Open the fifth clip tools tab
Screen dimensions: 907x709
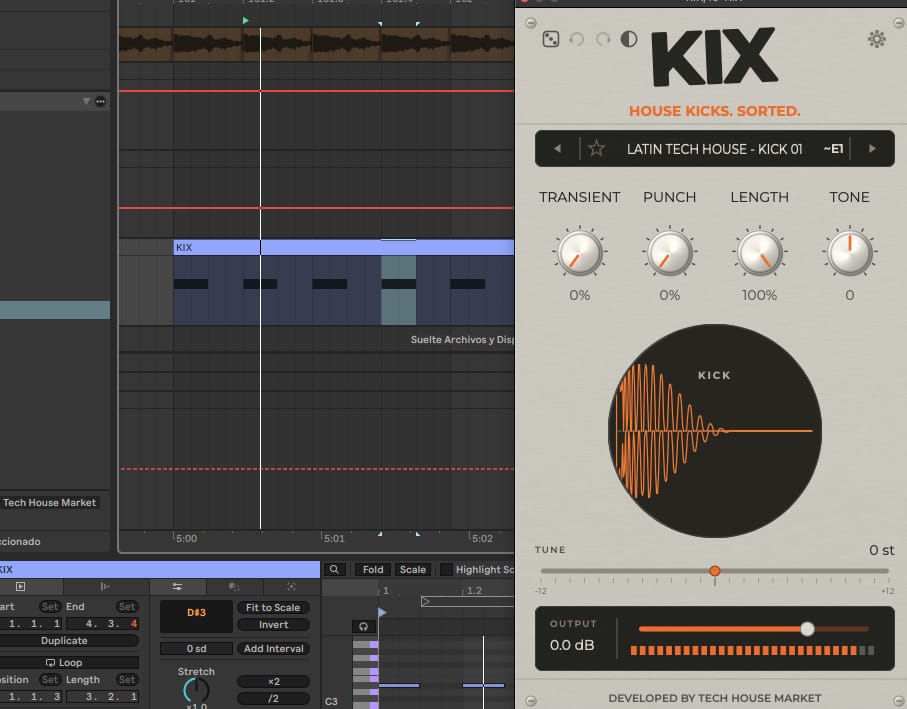click(291, 586)
